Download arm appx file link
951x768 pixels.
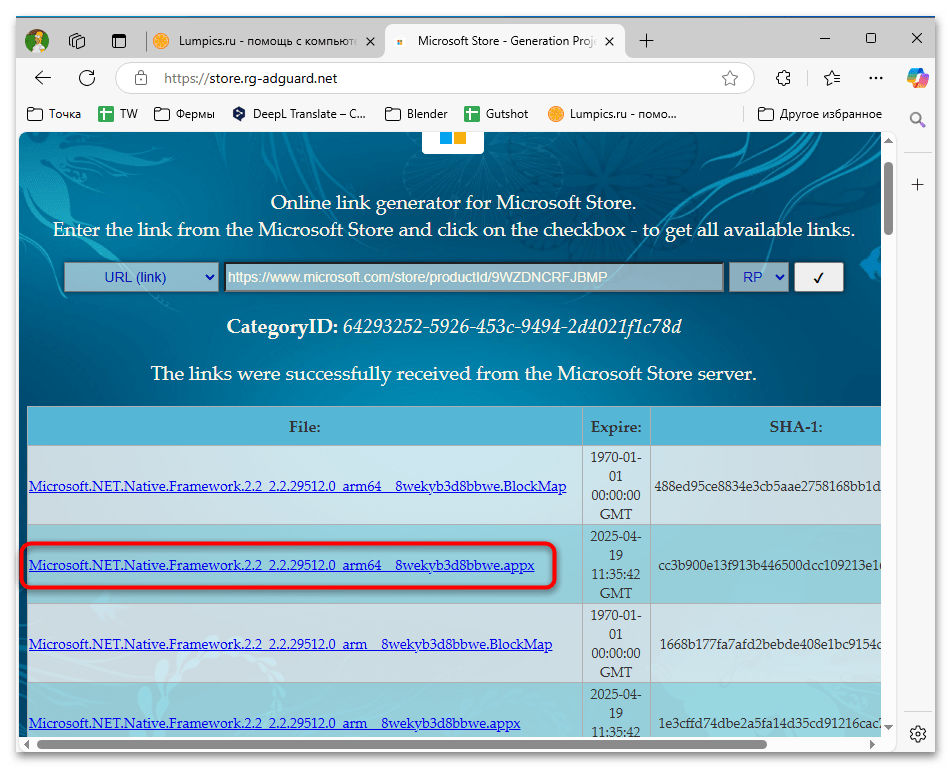274,723
